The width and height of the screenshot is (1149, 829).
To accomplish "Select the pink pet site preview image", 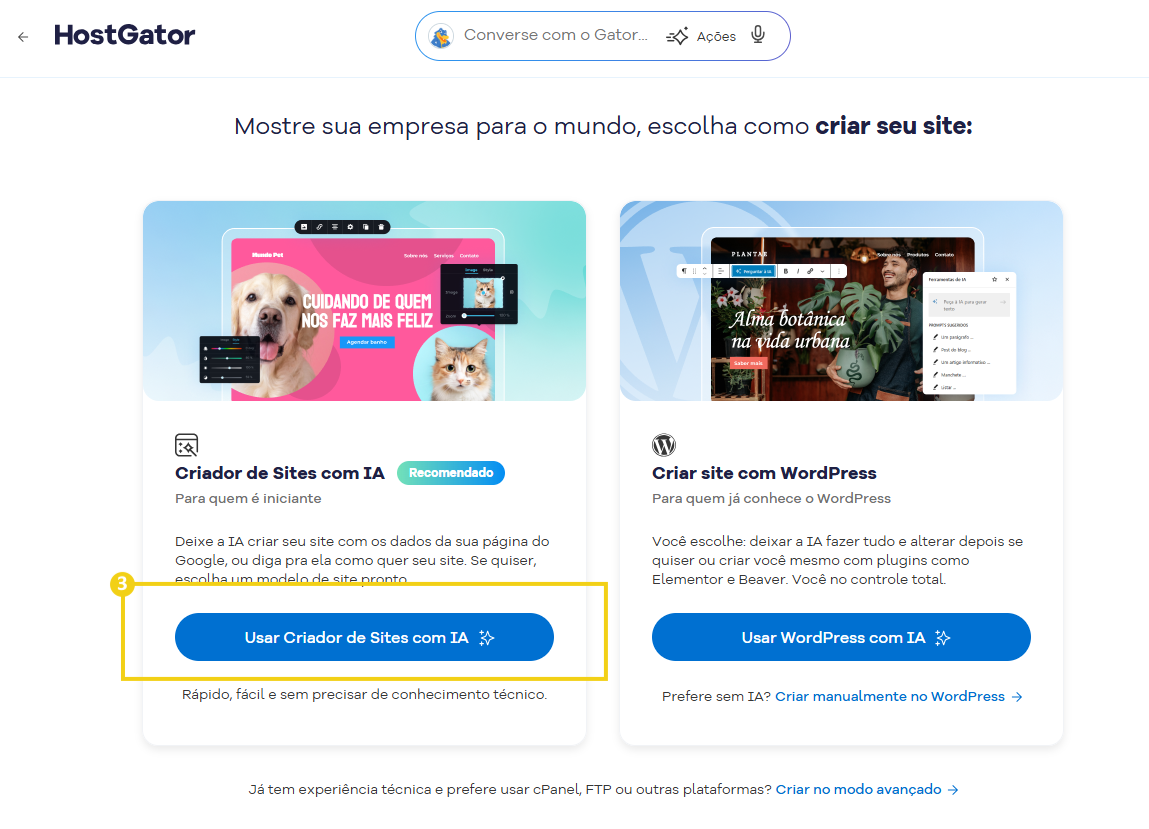I will click(364, 301).
